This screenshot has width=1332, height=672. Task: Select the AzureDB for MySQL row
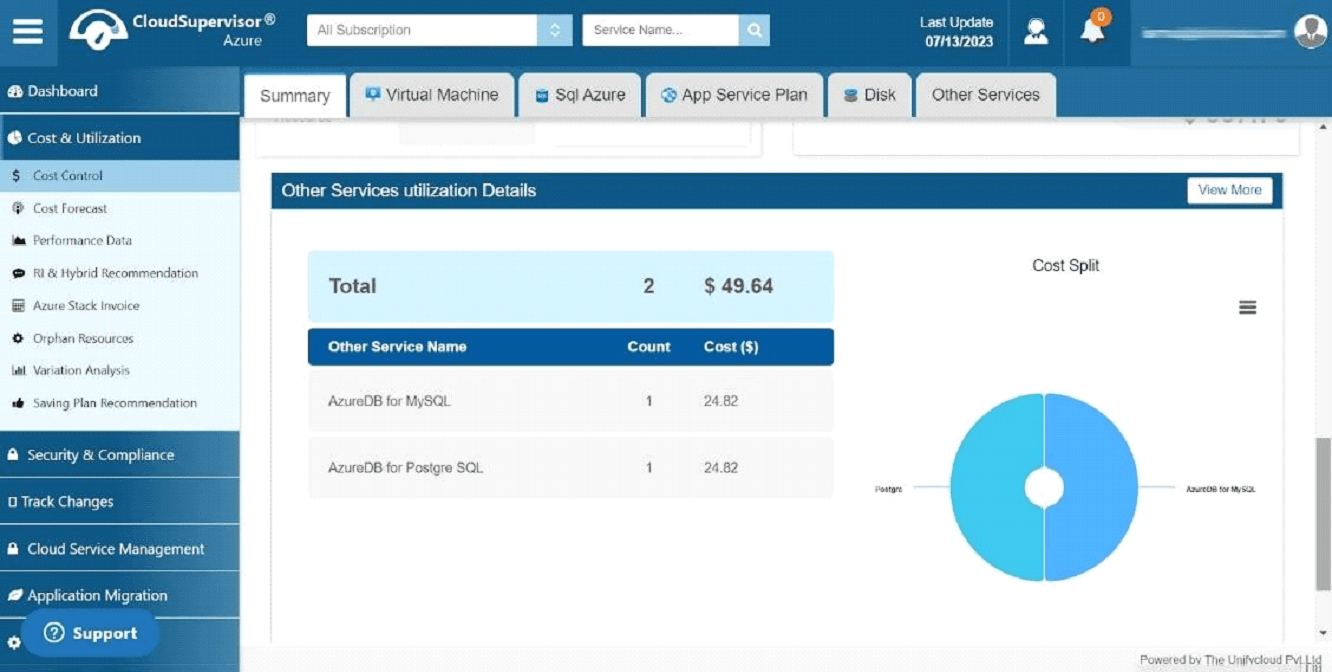571,402
